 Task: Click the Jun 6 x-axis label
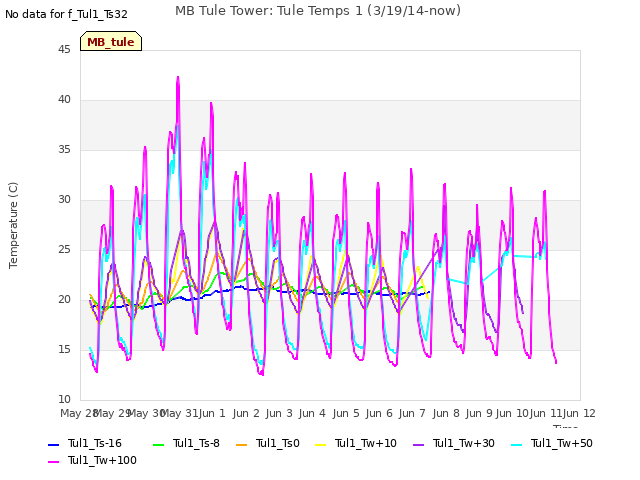tap(379, 414)
